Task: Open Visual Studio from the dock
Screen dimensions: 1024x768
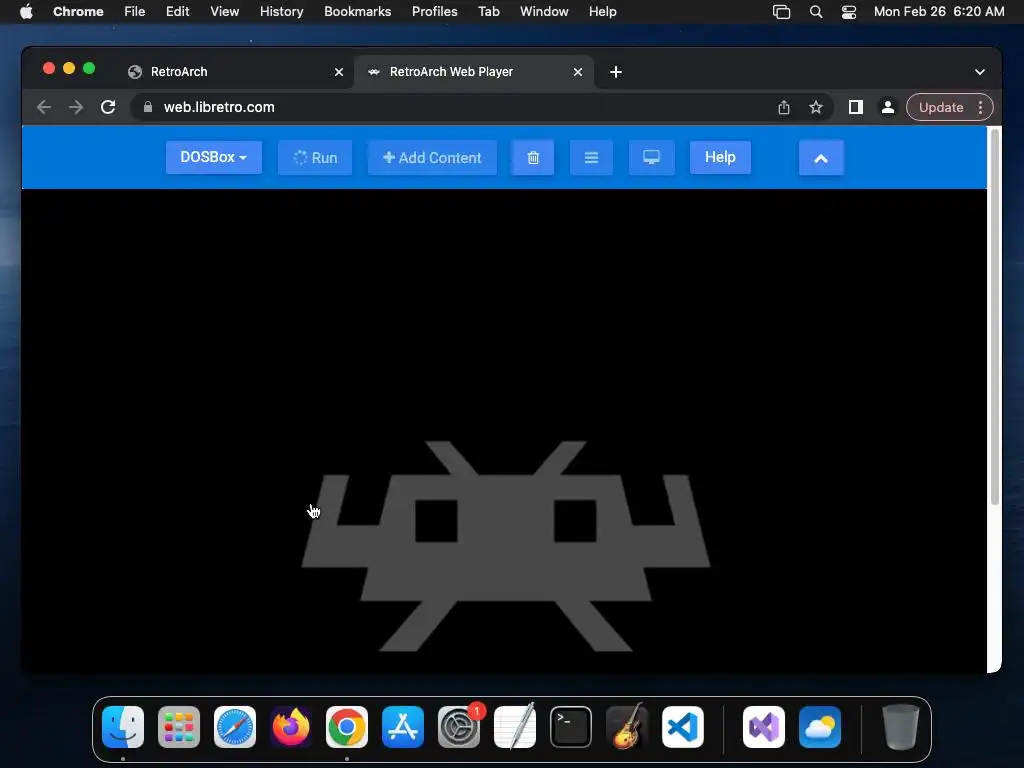Action: pos(764,727)
